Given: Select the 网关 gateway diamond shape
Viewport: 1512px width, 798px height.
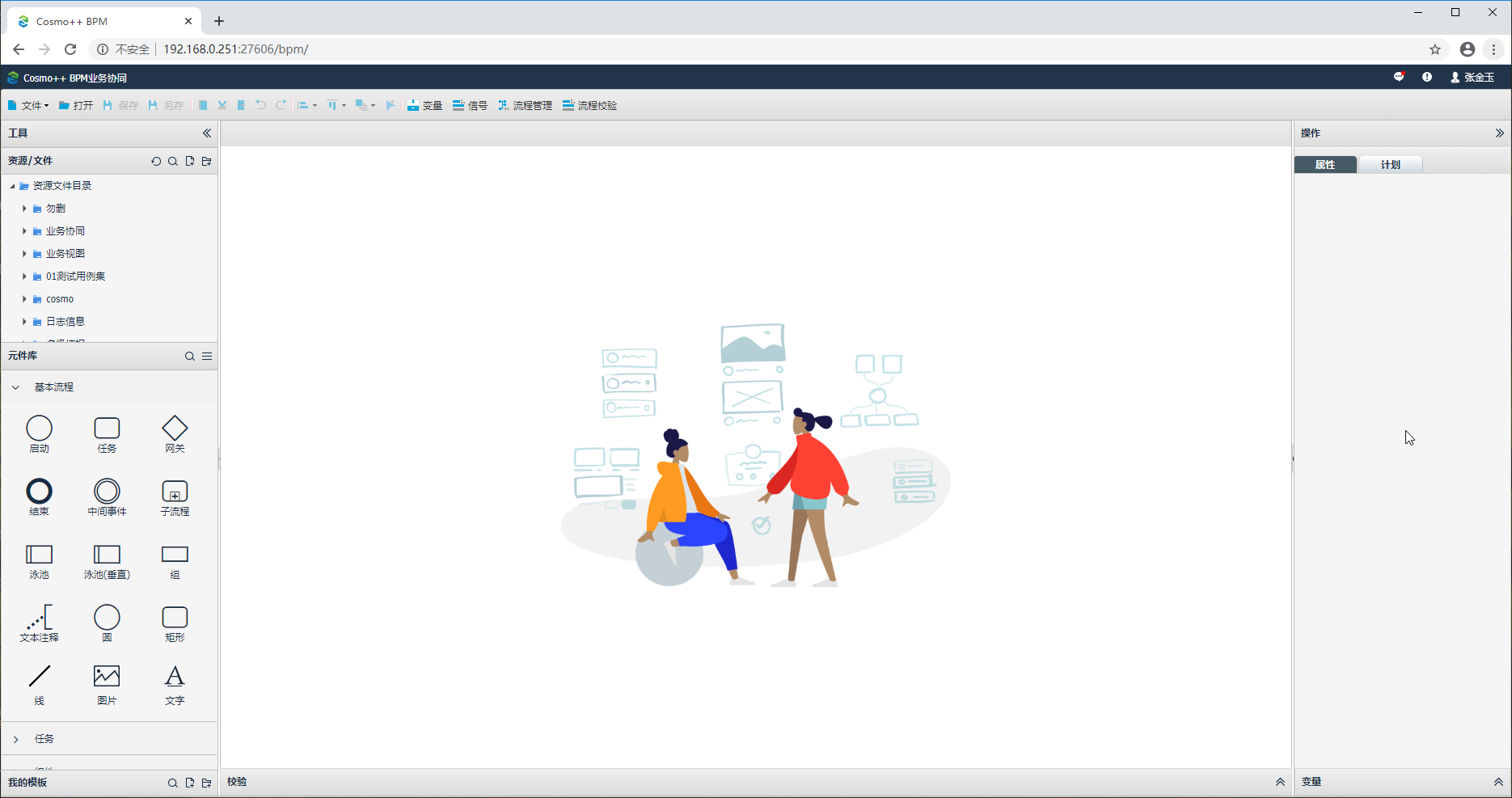Looking at the screenshot, I should pyautogui.click(x=175, y=434).
